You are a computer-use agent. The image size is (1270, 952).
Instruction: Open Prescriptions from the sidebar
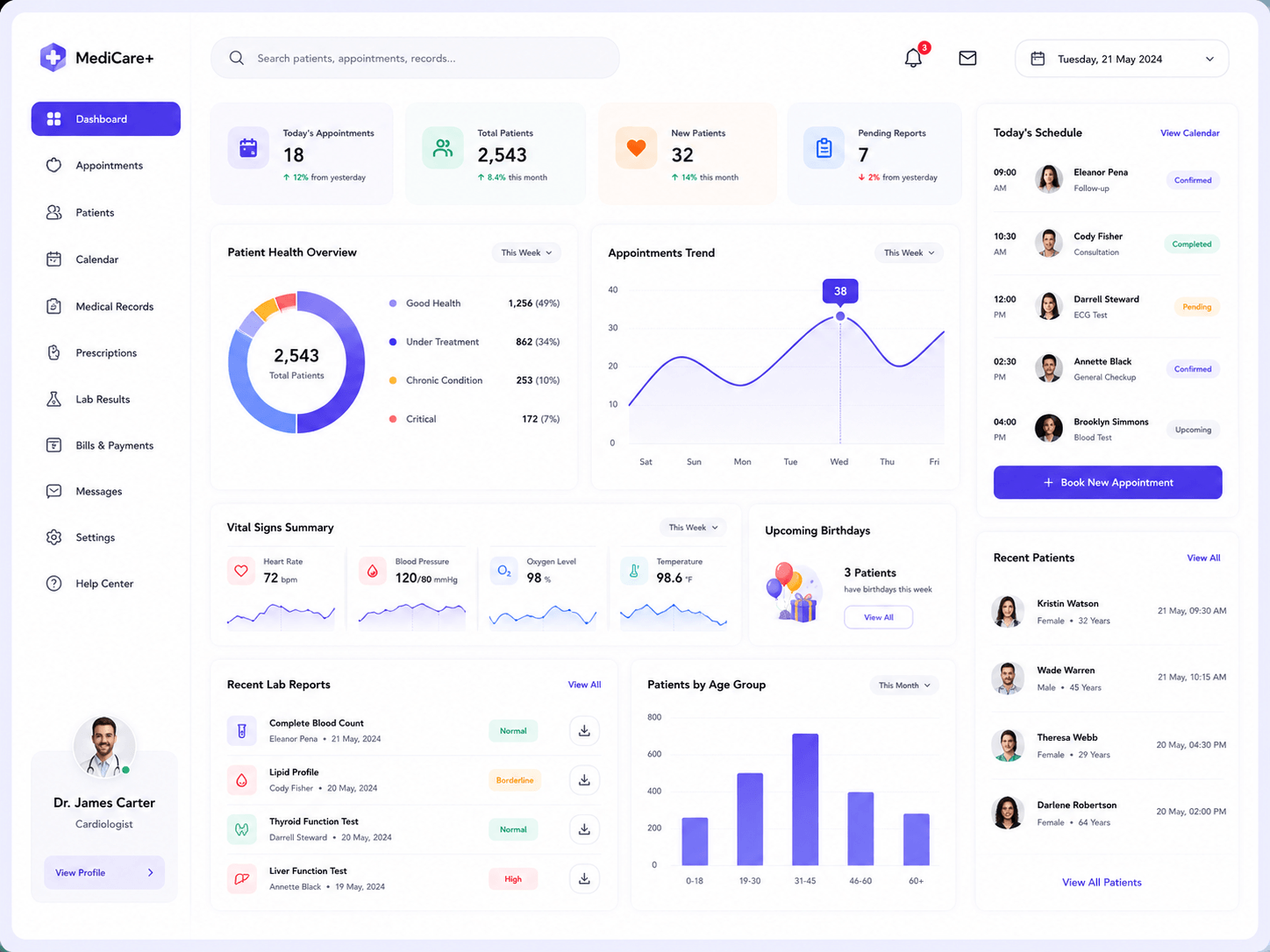(x=105, y=352)
